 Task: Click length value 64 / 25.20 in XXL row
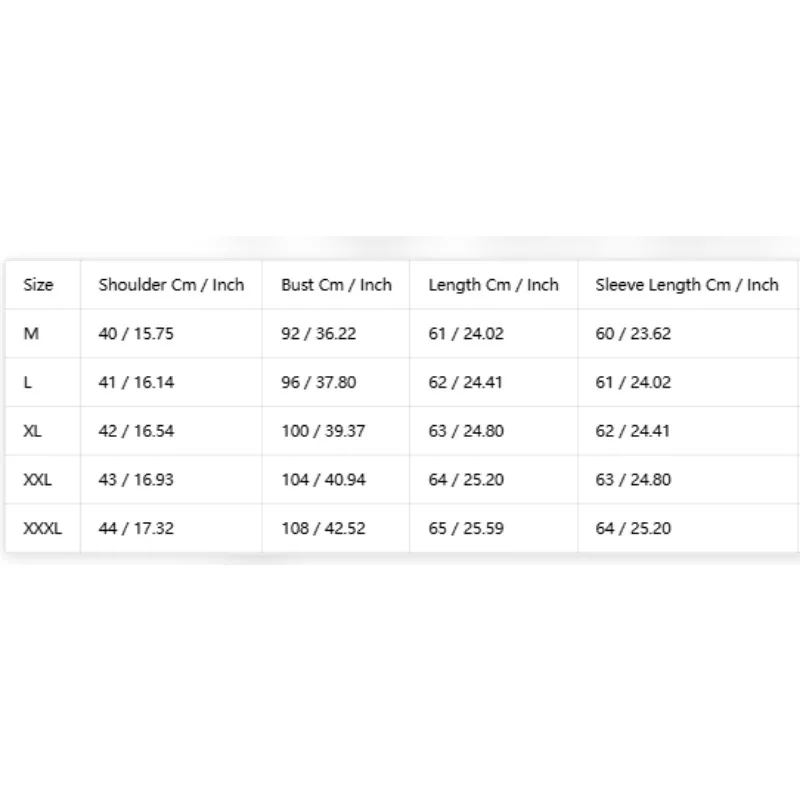point(466,480)
